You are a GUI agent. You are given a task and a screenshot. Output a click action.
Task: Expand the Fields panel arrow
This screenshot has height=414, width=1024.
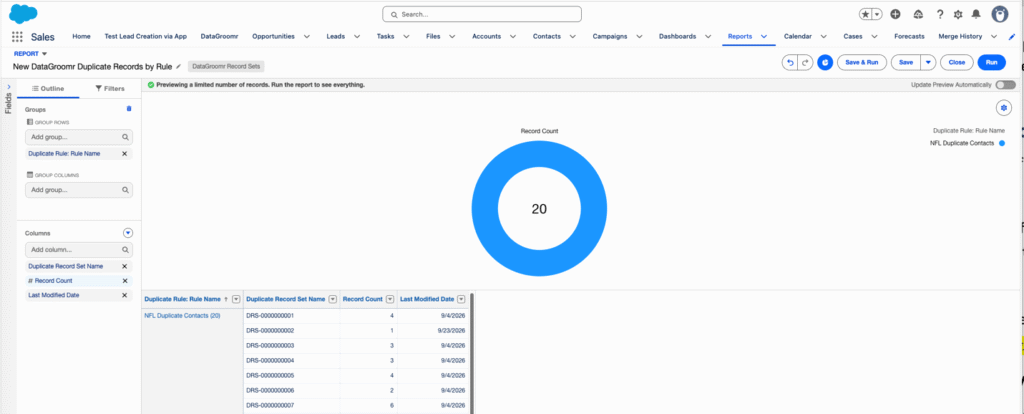pyautogui.click(x=8, y=87)
